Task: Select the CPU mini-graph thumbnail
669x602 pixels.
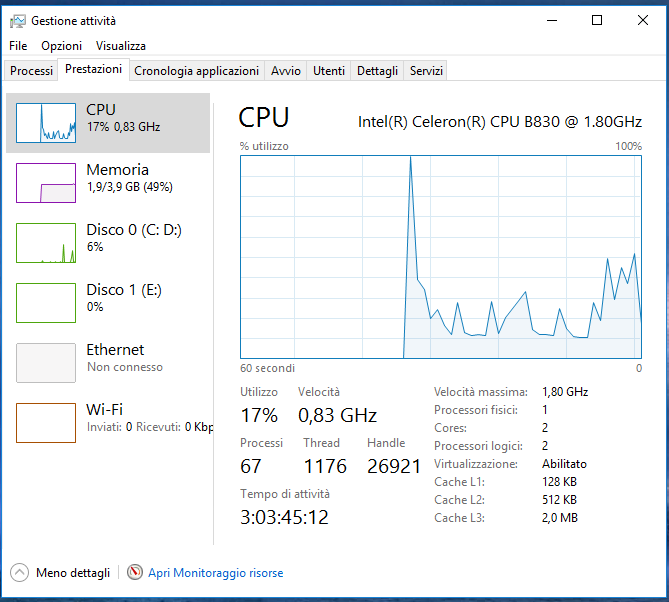Action: pos(46,123)
